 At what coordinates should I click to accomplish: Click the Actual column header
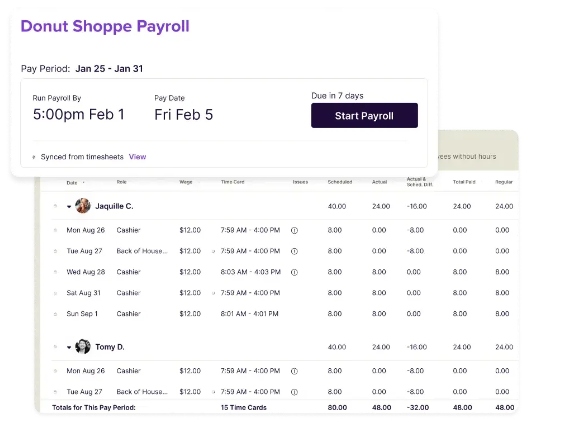pos(380,182)
